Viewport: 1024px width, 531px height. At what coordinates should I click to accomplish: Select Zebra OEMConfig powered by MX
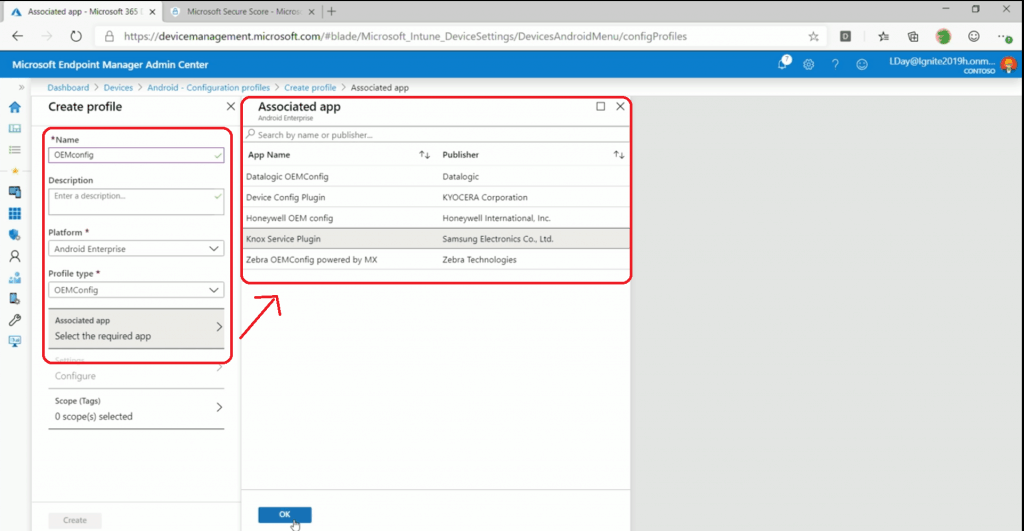point(436,260)
